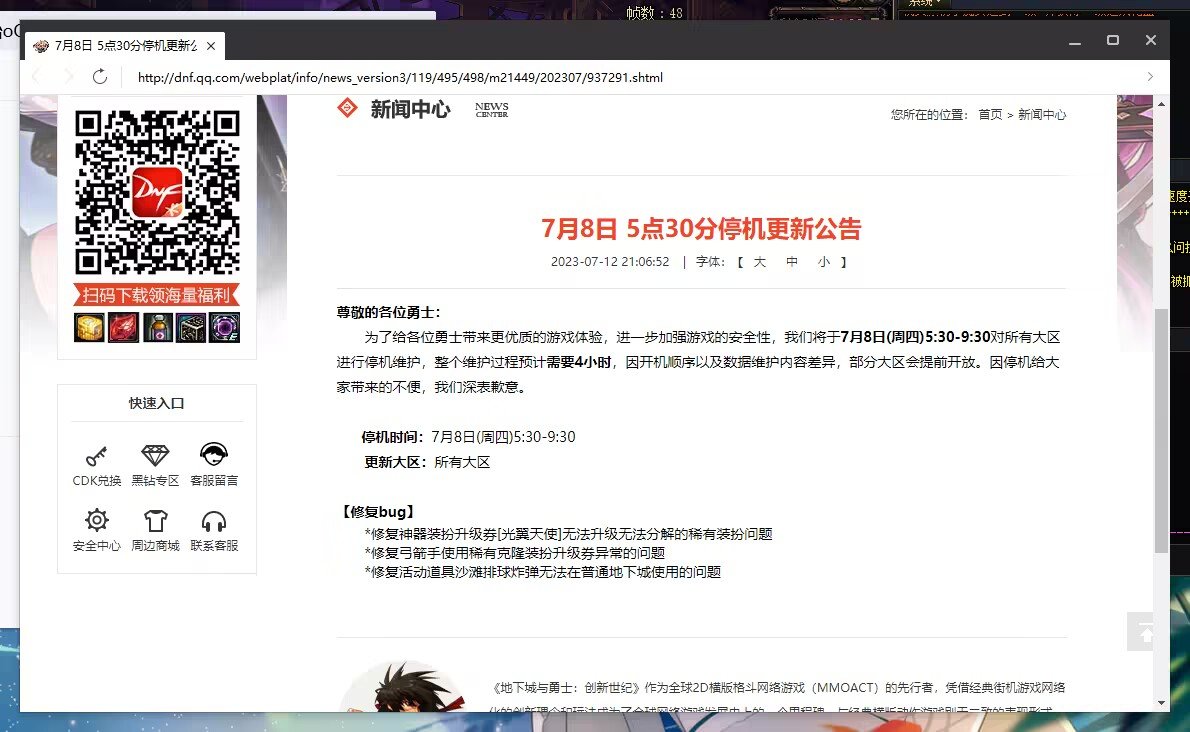Viewport: 1190px width, 732px height.
Task: Click the back-to-top arrow button
Action: tap(1141, 631)
